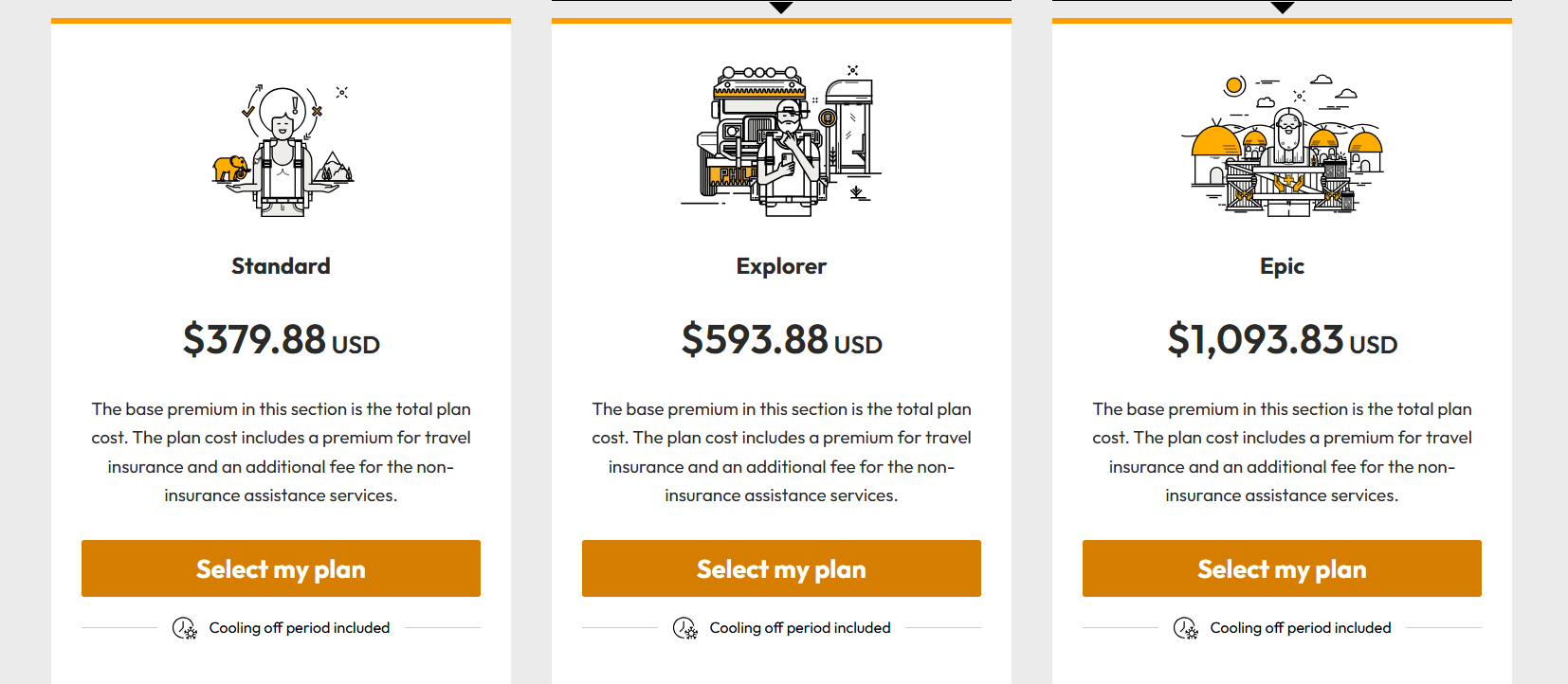Click the Epic plan village illustration
1568x684 pixels.
1282,142
